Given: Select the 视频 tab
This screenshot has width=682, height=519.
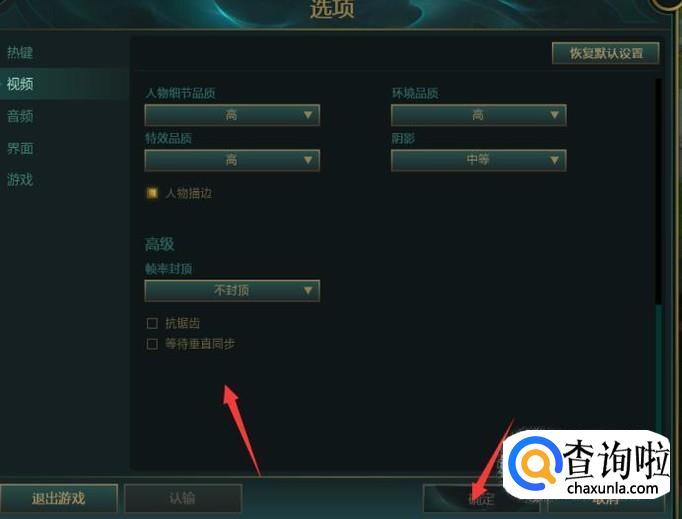Looking at the screenshot, I should click(x=20, y=84).
